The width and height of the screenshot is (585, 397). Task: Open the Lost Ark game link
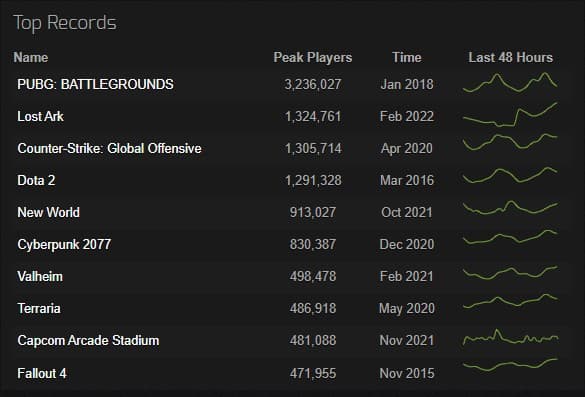[40, 116]
